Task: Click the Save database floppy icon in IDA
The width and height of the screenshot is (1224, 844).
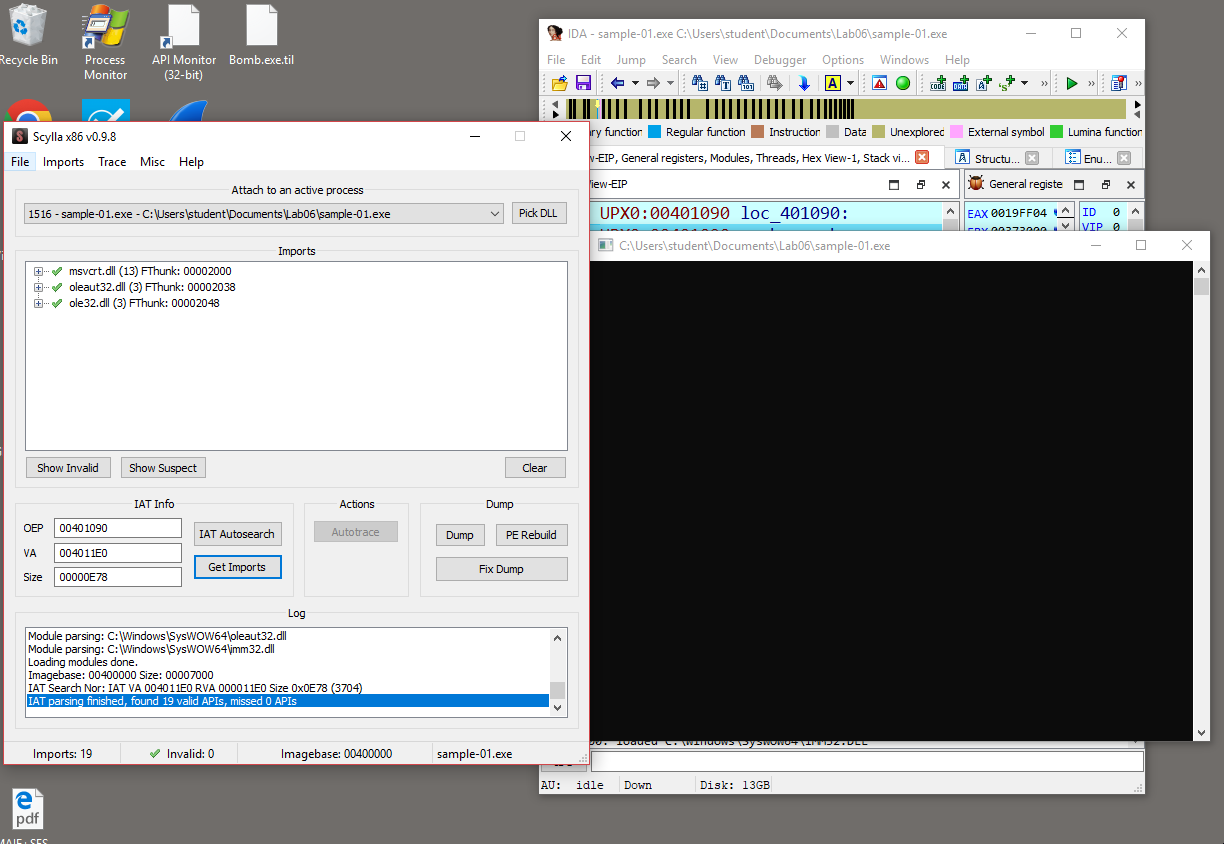Action: pos(582,83)
